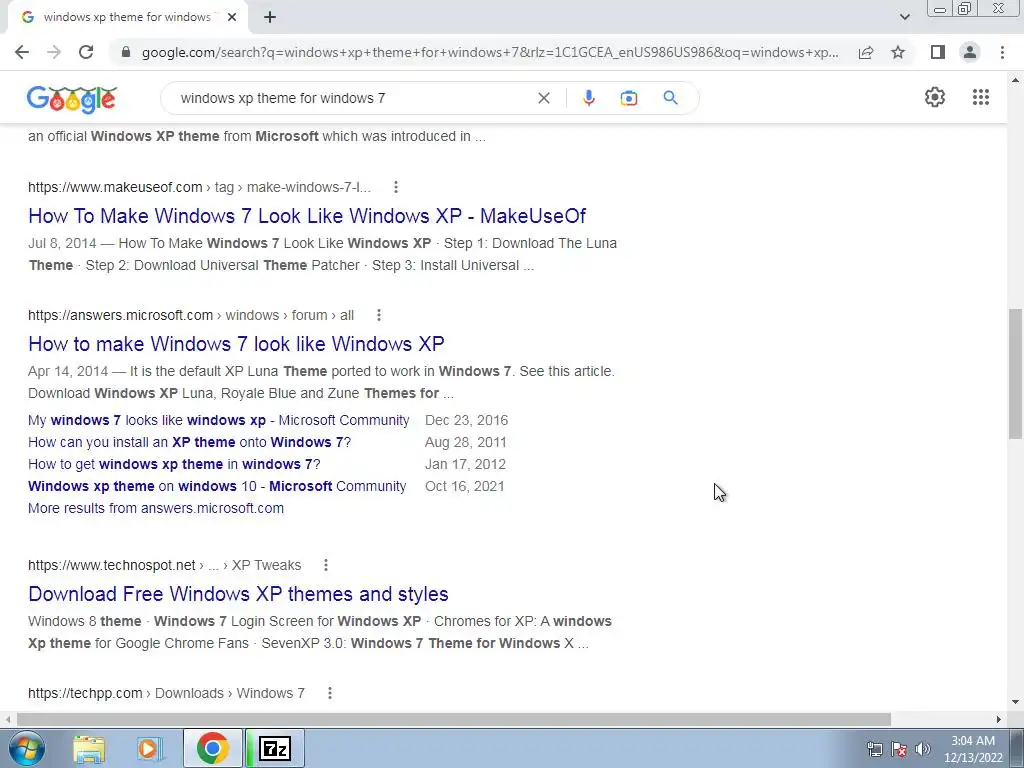This screenshot has height=768, width=1024.
Task: Open the Chrome side panel icon
Action: click(938, 52)
